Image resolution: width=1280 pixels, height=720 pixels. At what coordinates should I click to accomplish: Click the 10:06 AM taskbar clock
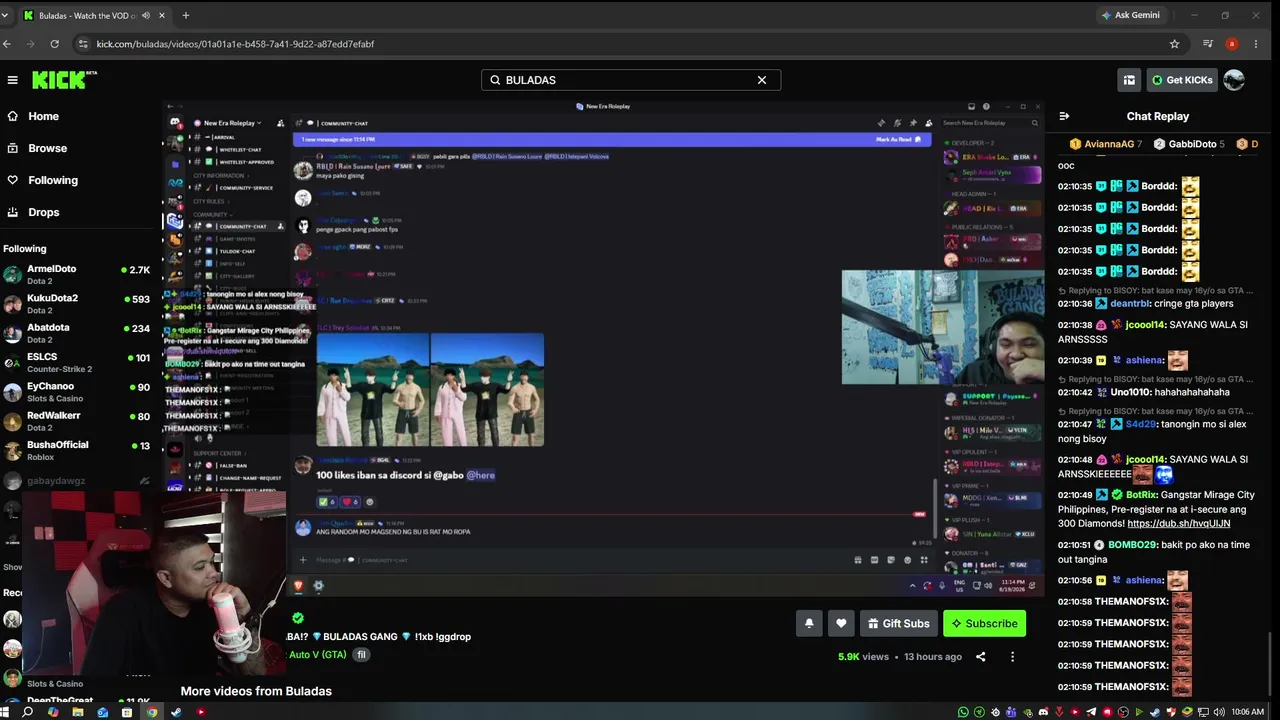point(1247,712)
